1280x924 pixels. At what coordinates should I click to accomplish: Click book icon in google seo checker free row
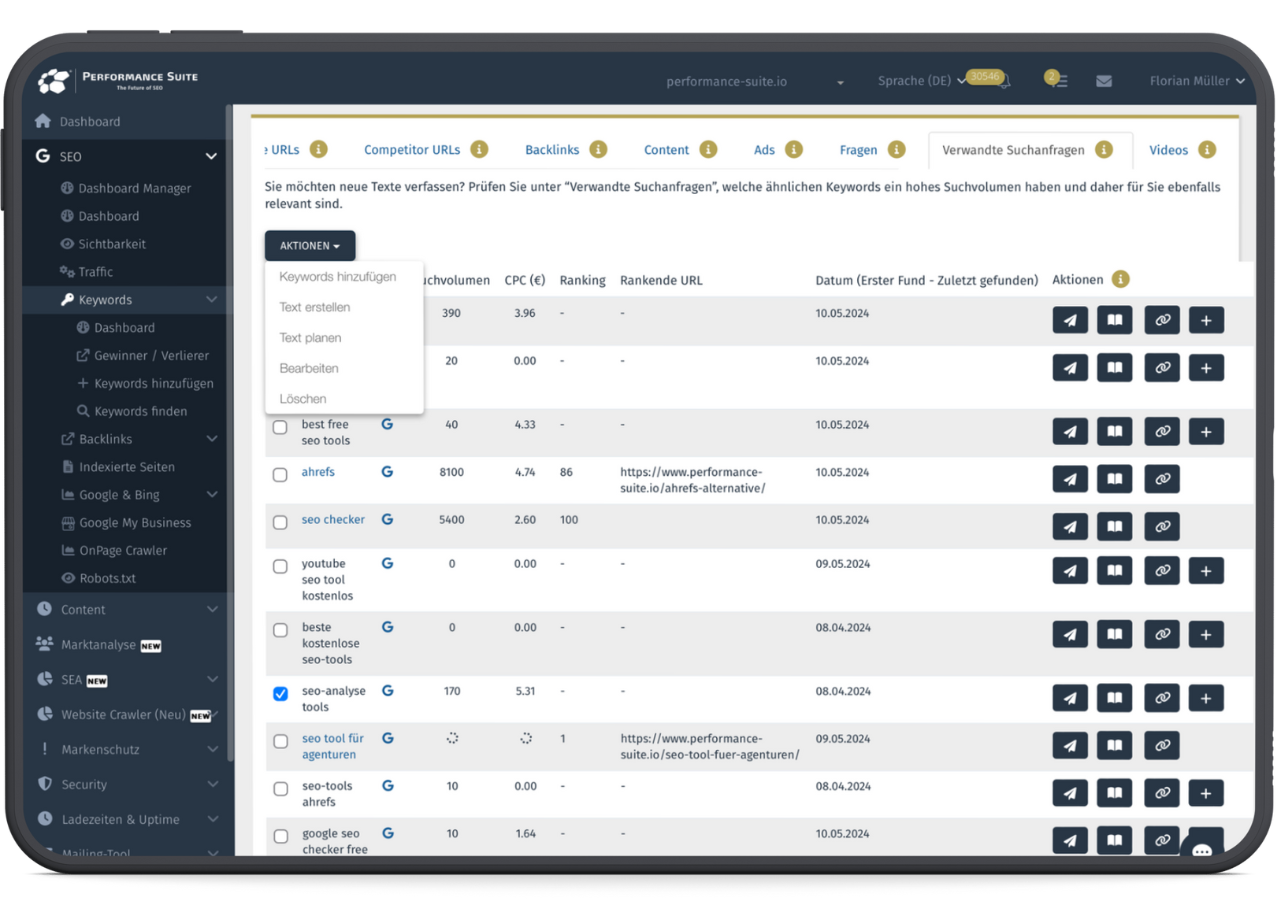(1114, 840)
